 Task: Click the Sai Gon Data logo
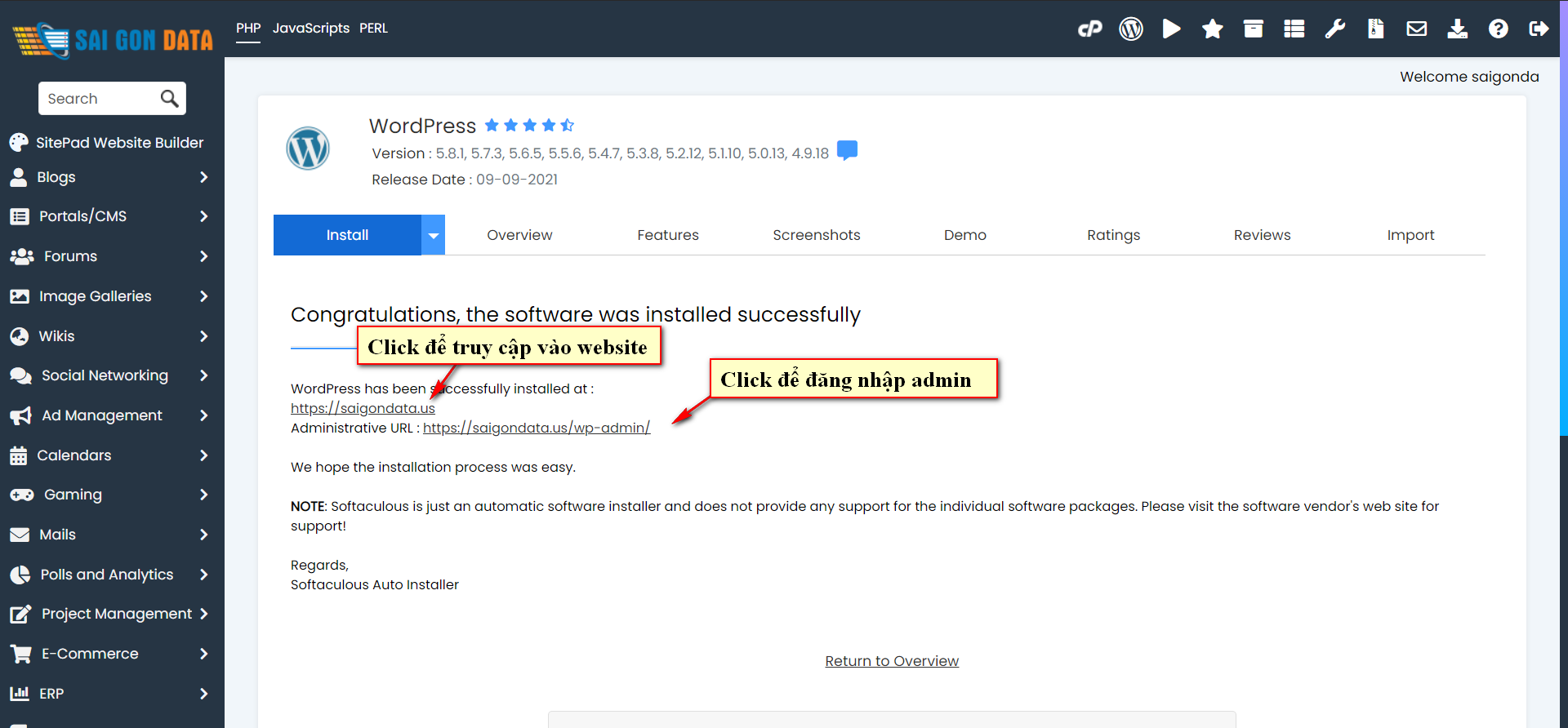112,39
